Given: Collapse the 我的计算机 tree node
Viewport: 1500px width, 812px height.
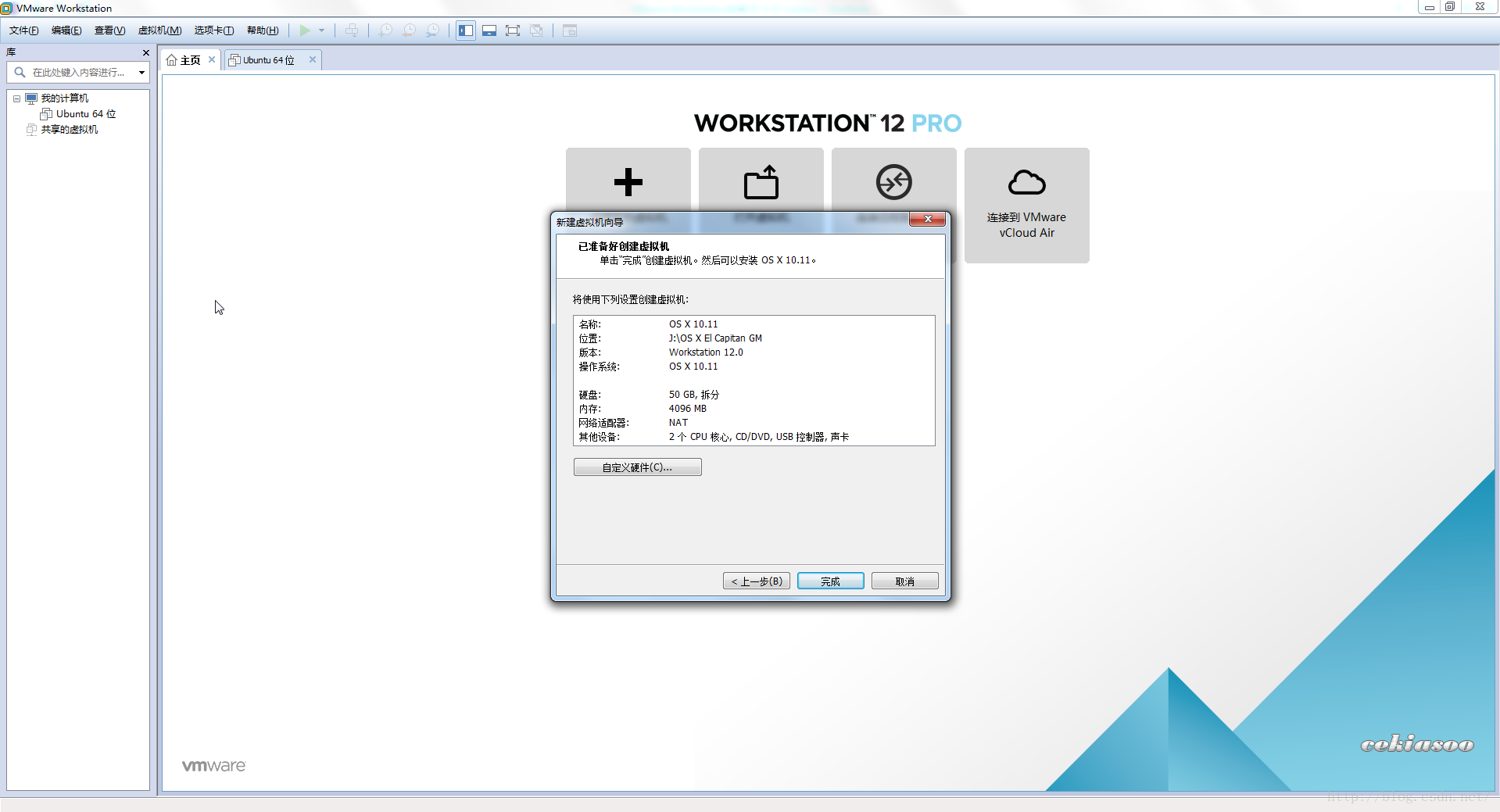Looking at the screenshot, I should click(16, 98).
